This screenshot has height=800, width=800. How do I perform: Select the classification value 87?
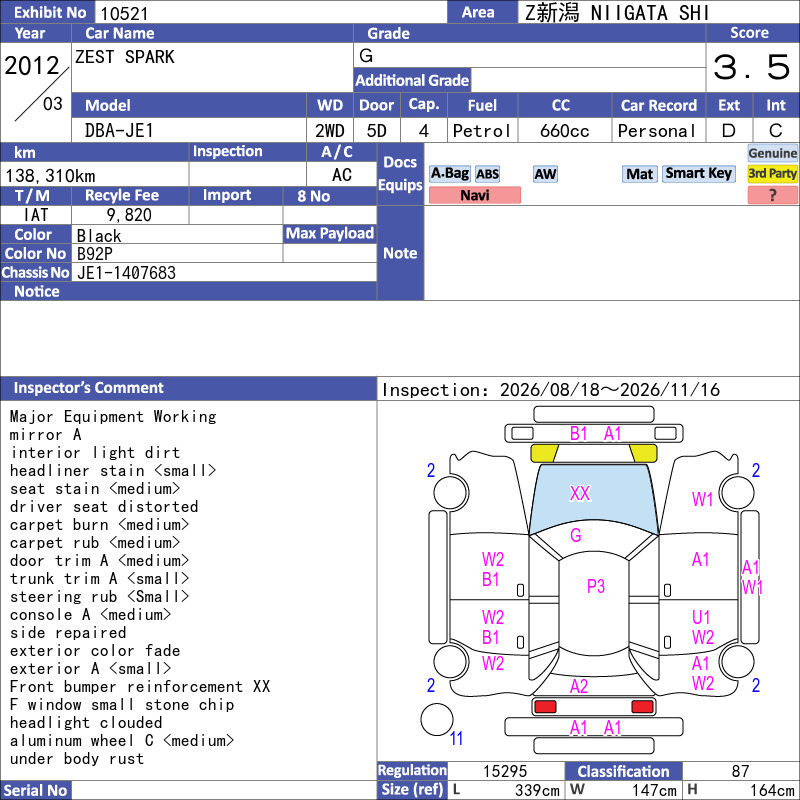(740, 771)
